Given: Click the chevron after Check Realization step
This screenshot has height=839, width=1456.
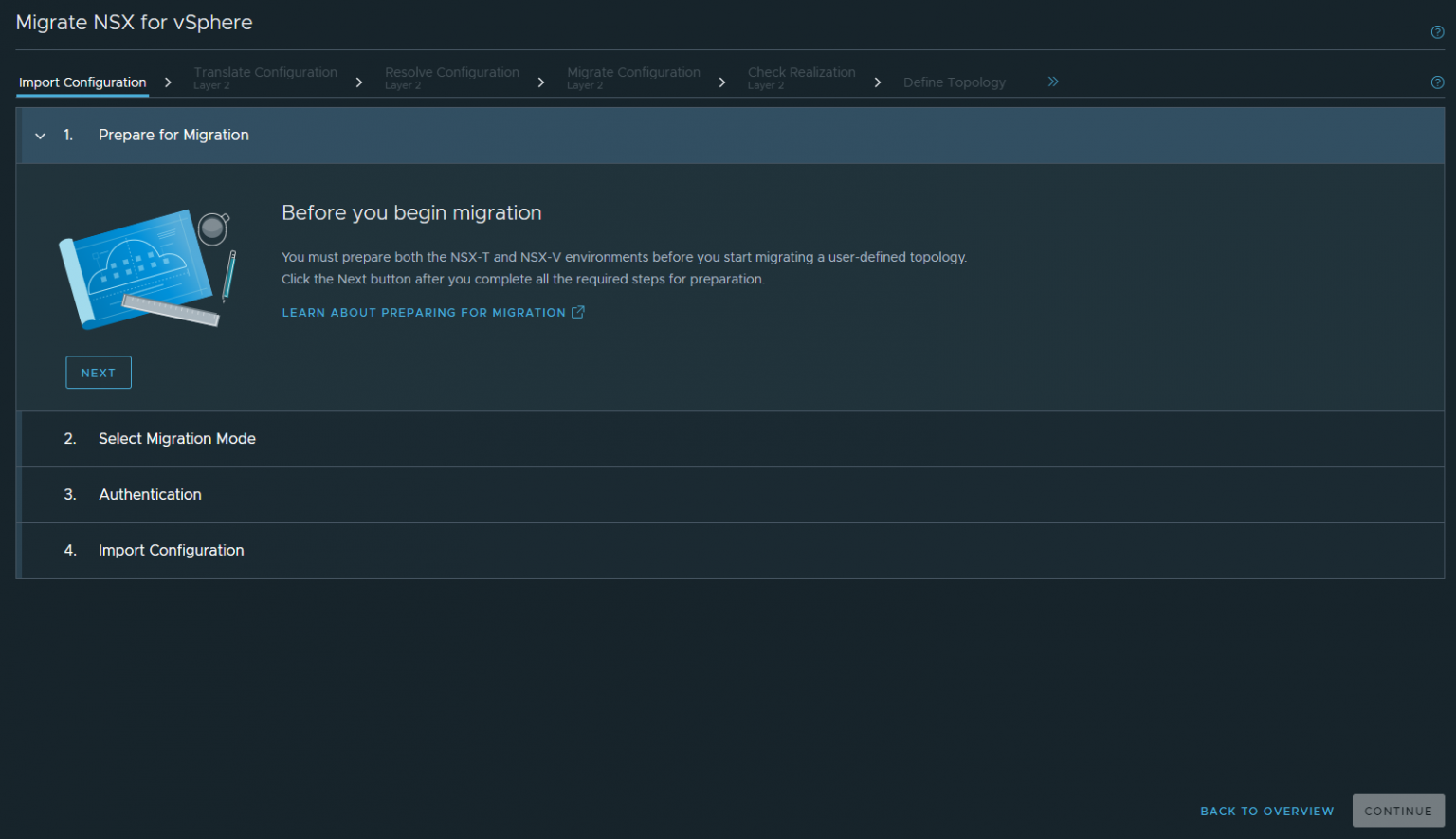Looking at the screenshot, I should click(878, 82).
